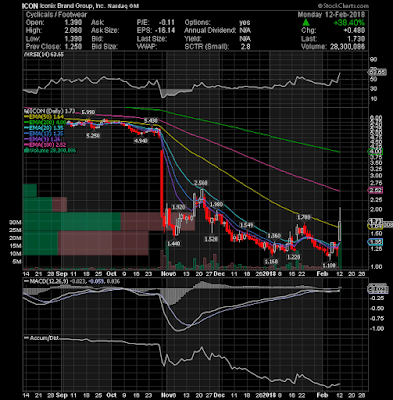Select the 2.560 peak price label
393x400 pixels.
pos(201,183)
